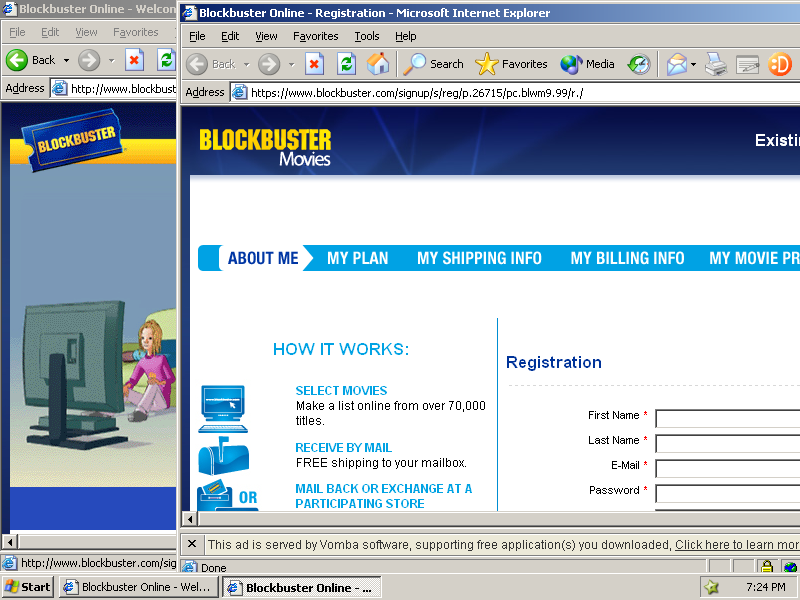Click the mailbox Receive by Mail icon
This screenshot has width=800, height=600.
pyautogui.click(x=223, y=455)
